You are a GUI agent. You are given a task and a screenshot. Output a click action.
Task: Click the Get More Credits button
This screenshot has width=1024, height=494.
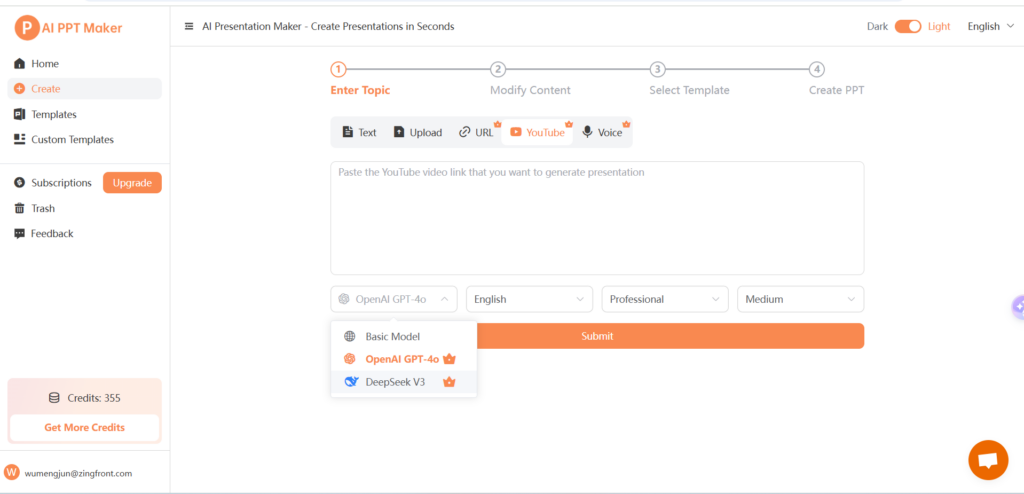coord(84,427)
